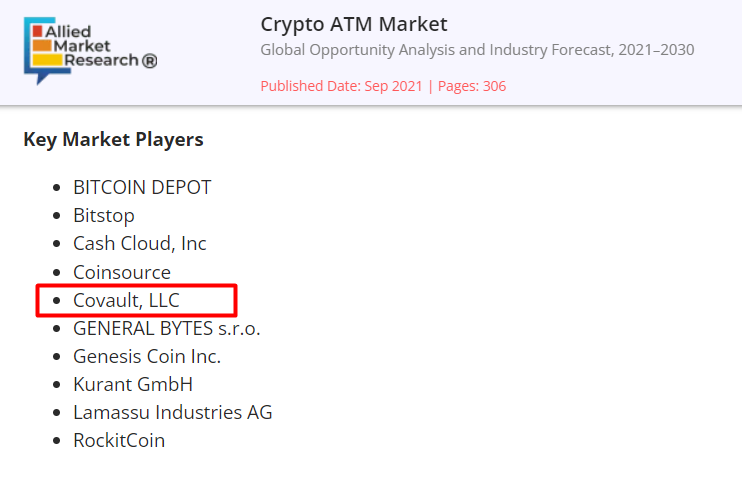The height and width of the screenshot is (487, 742).
Task: Select the Key Market Players heading
Action: pos(113,140)
